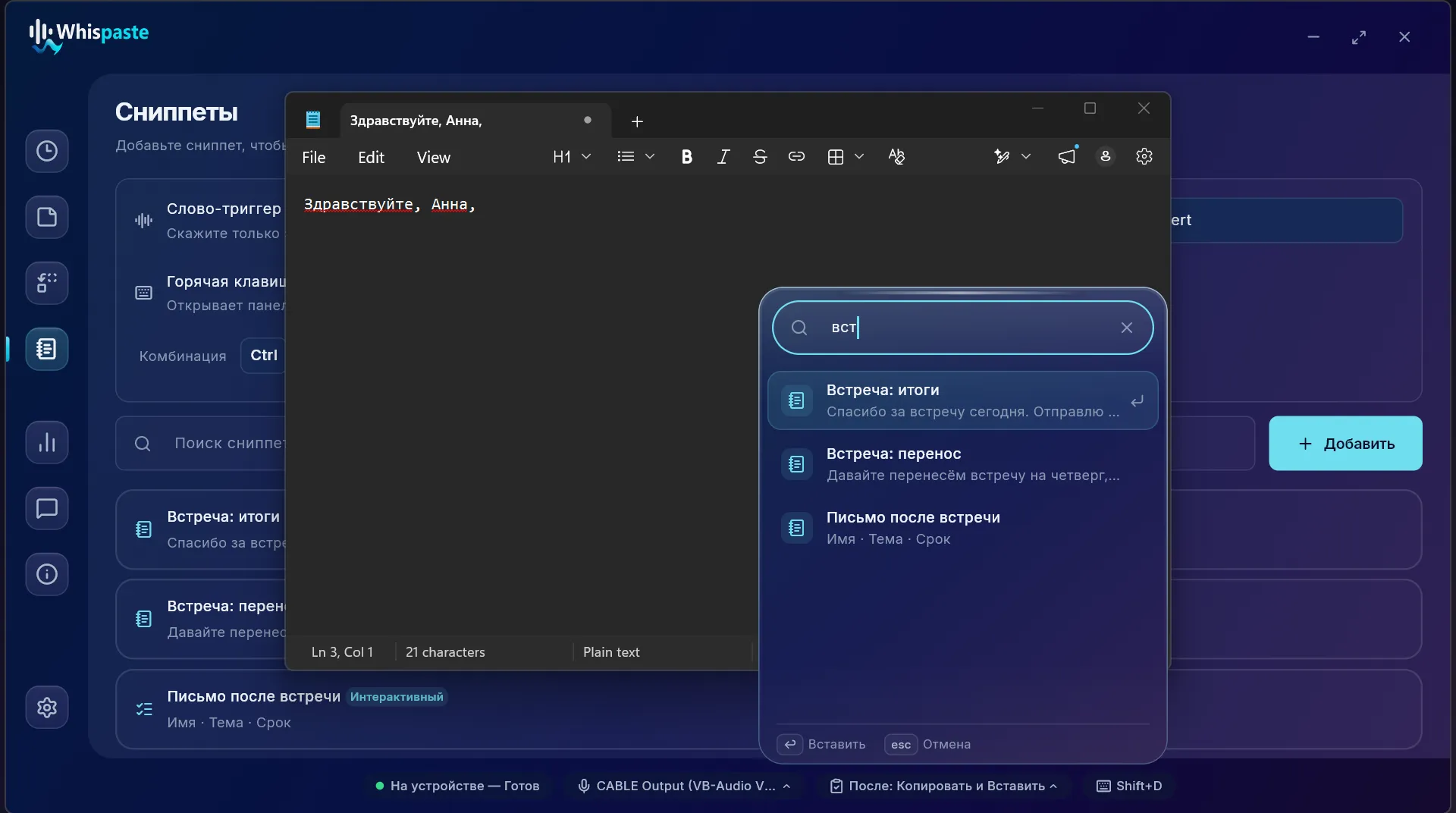
Task: Click the Notepad account profile icon
Action: click(1106, 156)
